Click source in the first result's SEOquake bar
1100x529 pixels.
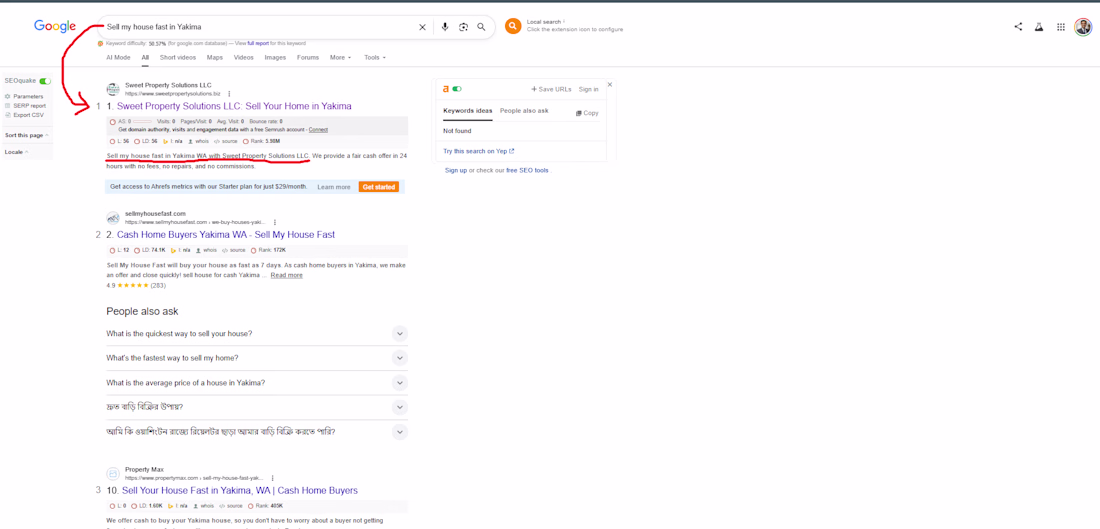tap(224, 141)
